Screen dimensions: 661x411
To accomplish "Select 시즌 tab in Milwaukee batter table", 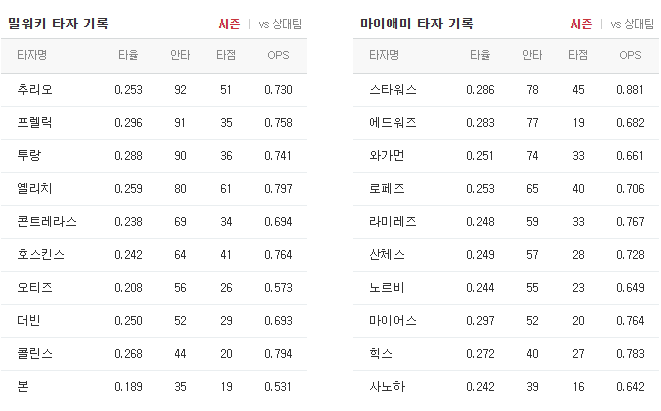I will pyautogui.click(x=229, y=23).
